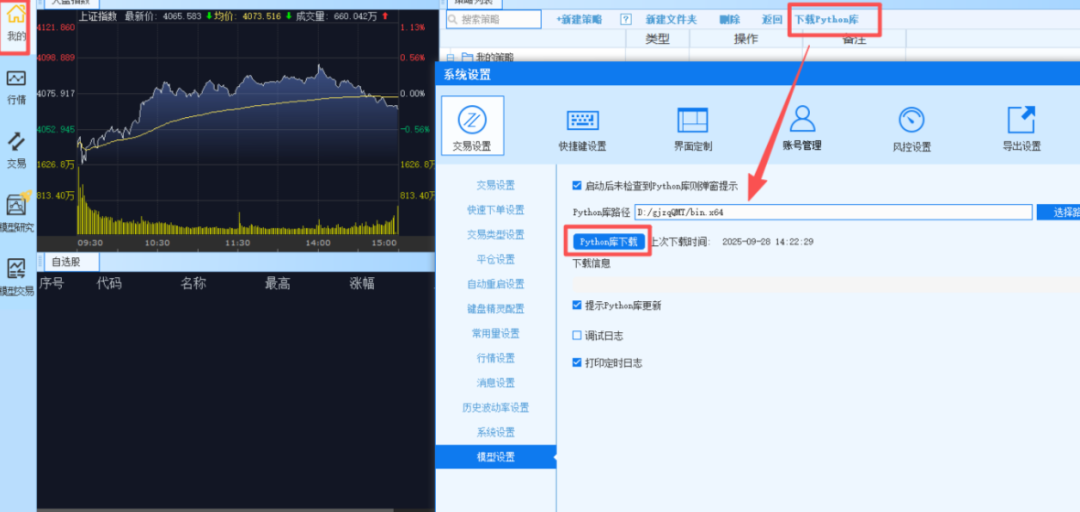This screenshot has width=1080, height=512.
Task: Open 交易类型设置 in settings list
Action: pos(496,234)
